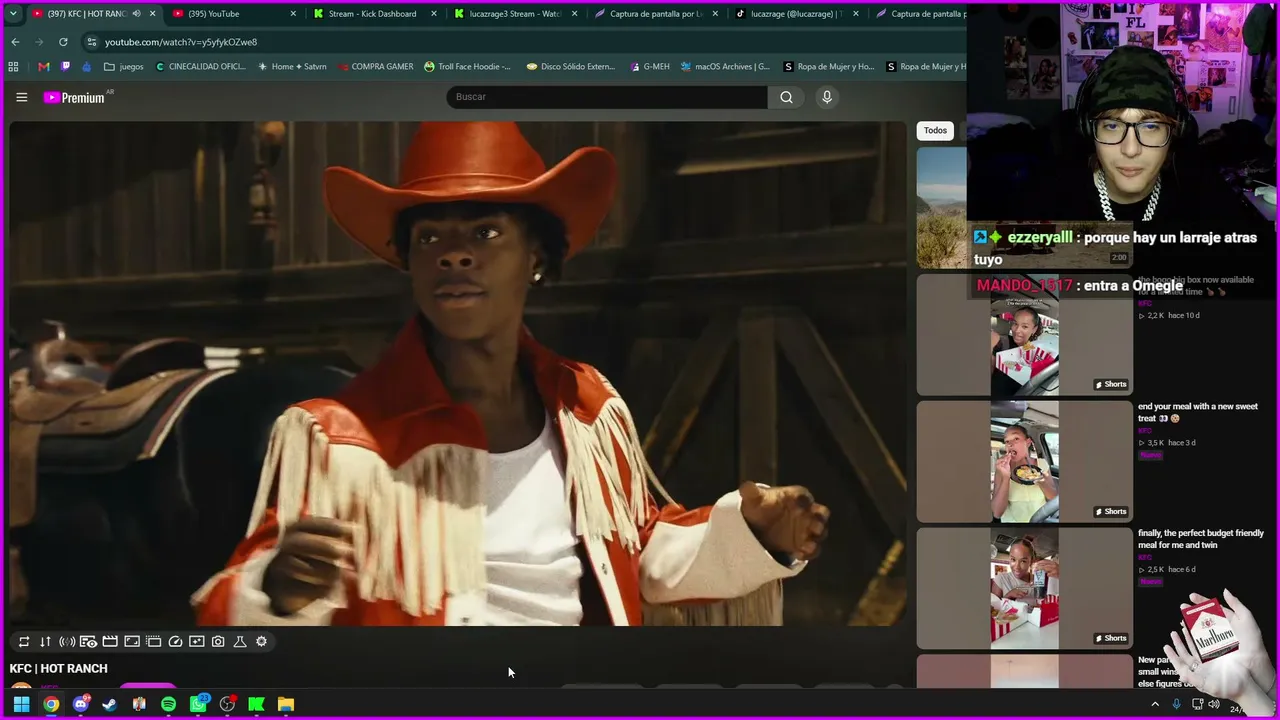
Task: Click the up-down arrows icon below video
Action: (x=45, y=642)
